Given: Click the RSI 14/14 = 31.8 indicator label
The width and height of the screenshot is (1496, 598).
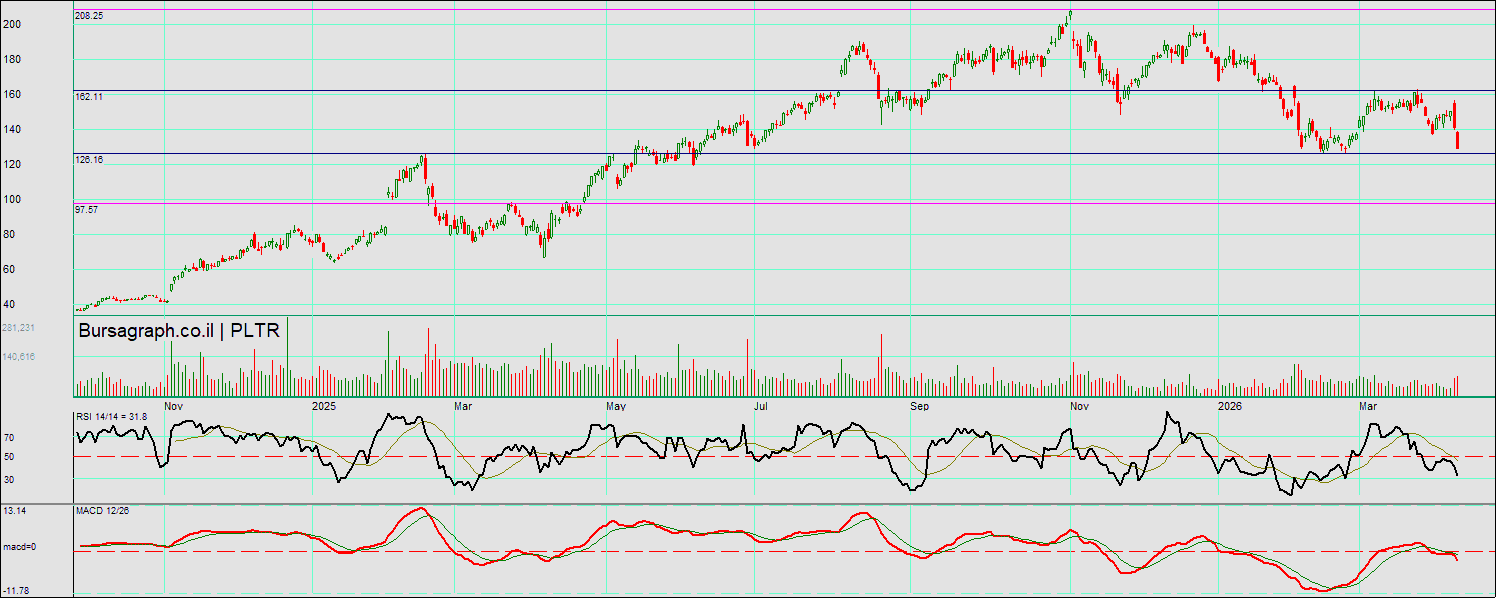Looking at the screenshot, I should click(x=112, y=416).
